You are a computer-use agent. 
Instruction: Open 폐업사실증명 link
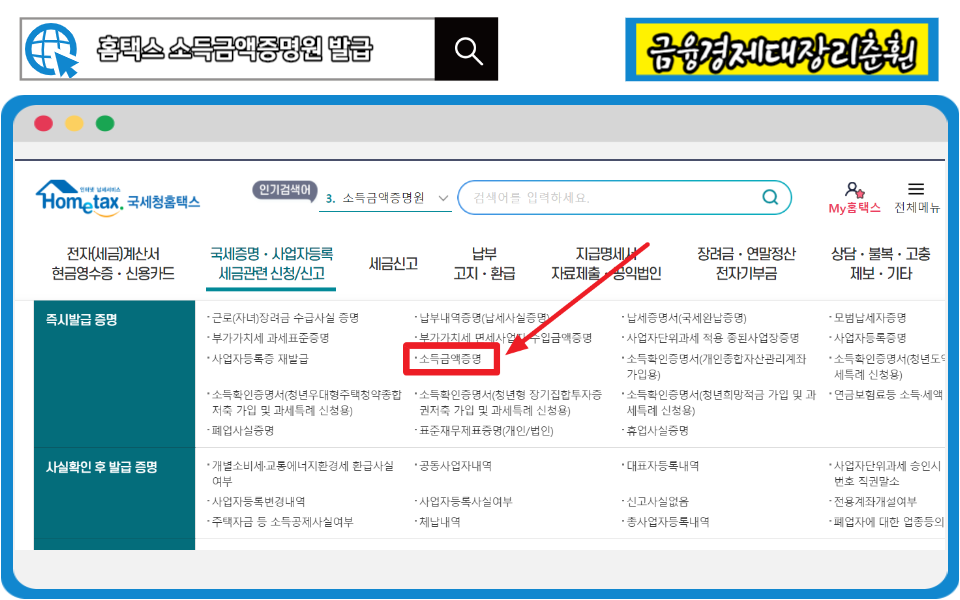[242, 431]
